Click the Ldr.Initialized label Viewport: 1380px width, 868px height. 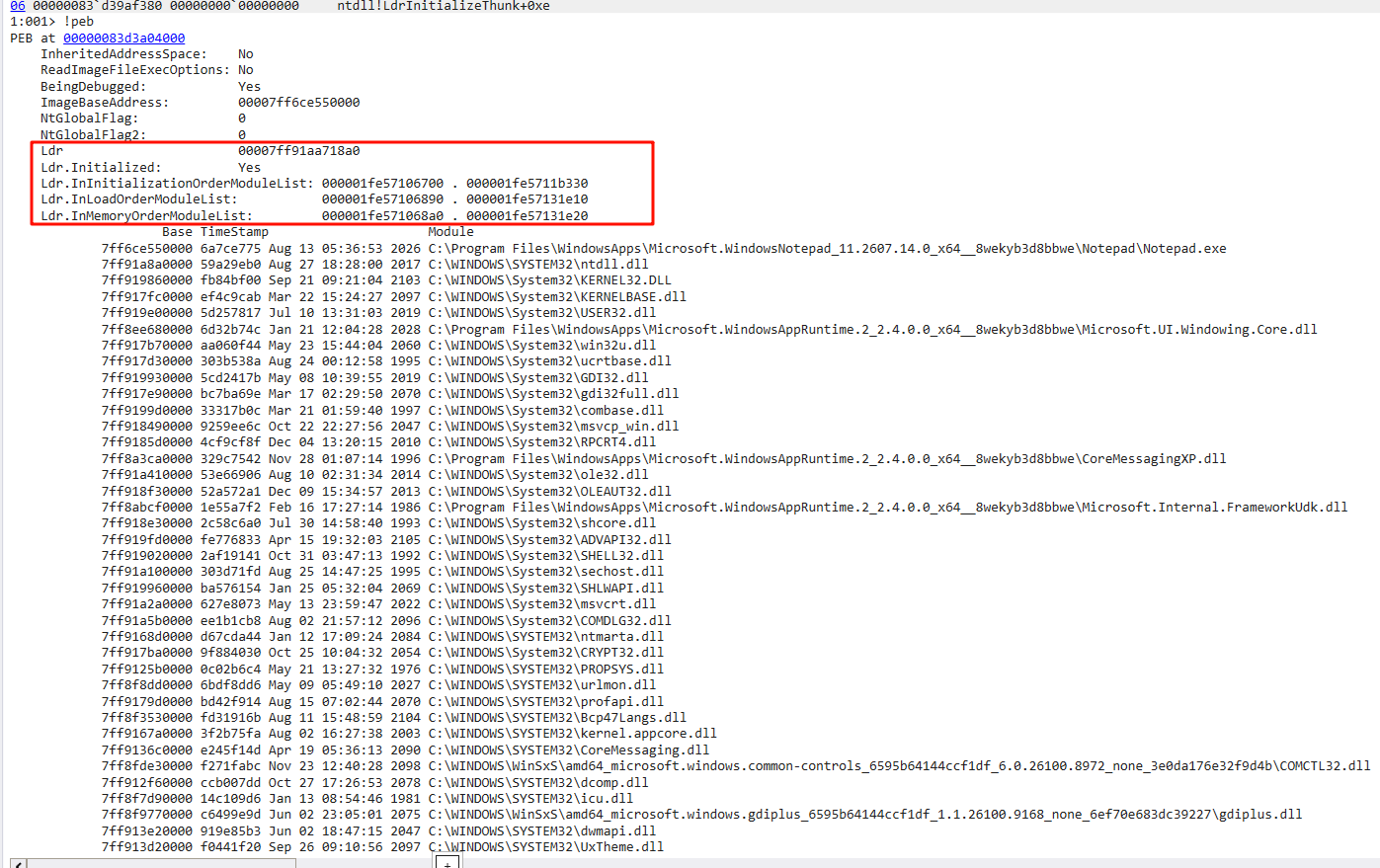click(101, 167)
